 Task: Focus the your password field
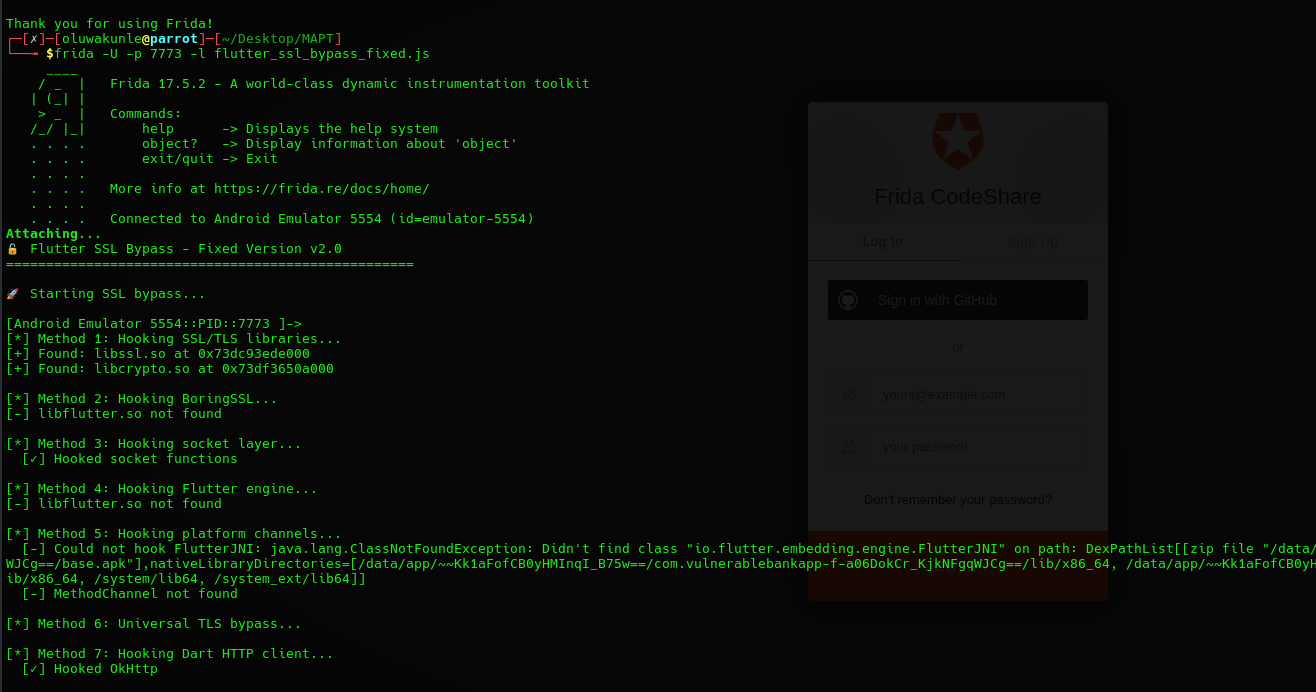click(958, 446)
